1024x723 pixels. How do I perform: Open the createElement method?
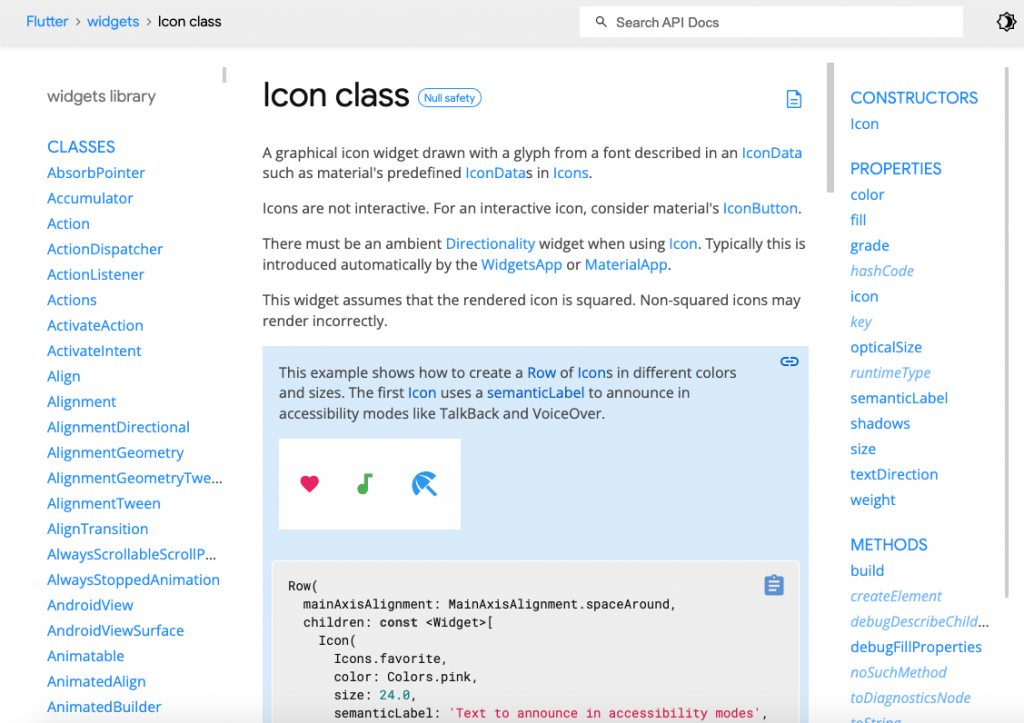coord(895,596)
